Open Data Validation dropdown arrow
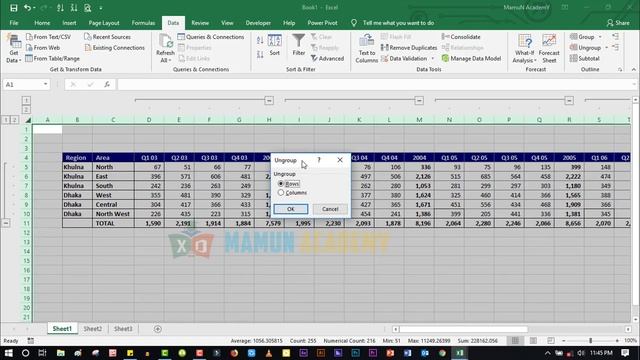Image resolution: width=640 pixels, height=360 pixels. pyautogui.click(x=433, y=58)
